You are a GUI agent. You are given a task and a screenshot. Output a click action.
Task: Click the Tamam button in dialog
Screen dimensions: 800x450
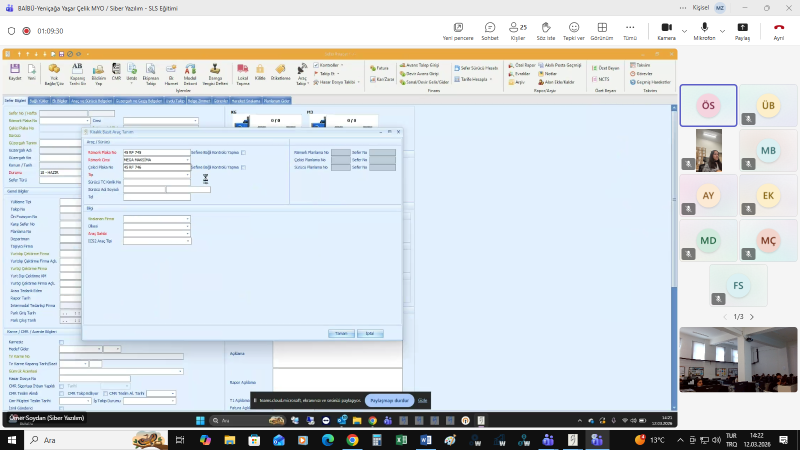click(x=340, y=333)
